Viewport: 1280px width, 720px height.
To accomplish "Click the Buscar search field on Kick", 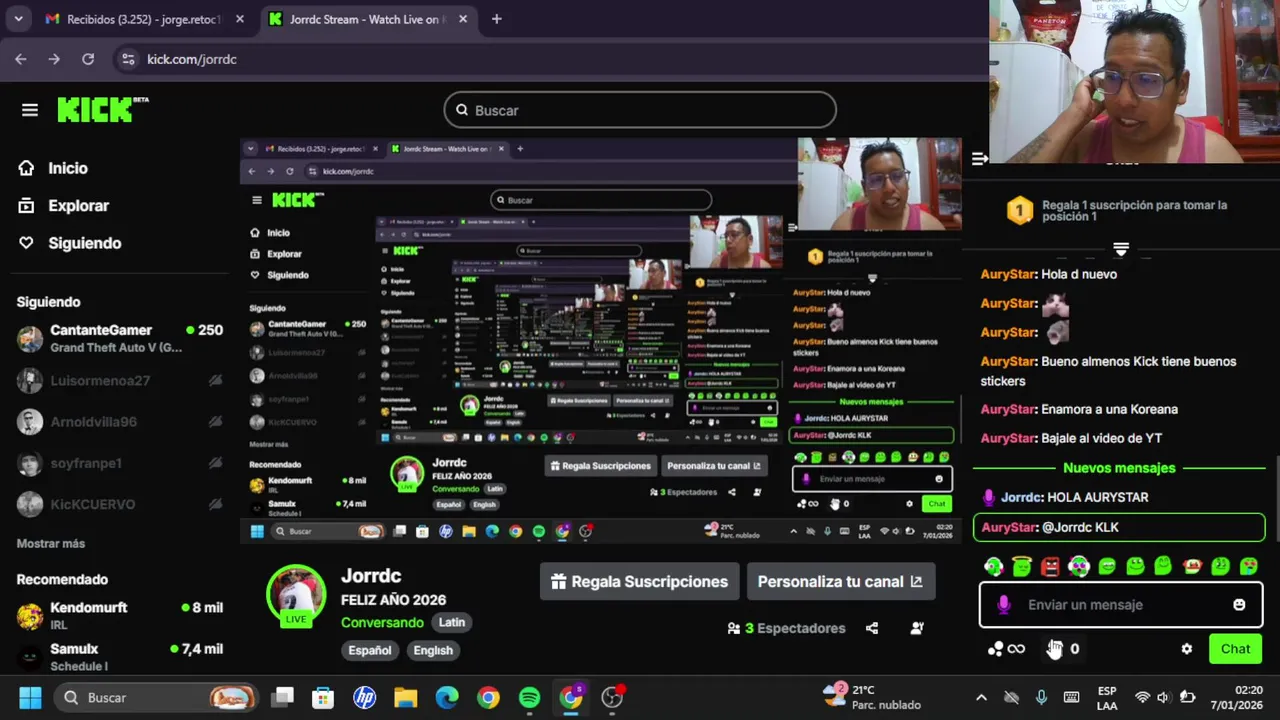I will click(x=640, y=110).
